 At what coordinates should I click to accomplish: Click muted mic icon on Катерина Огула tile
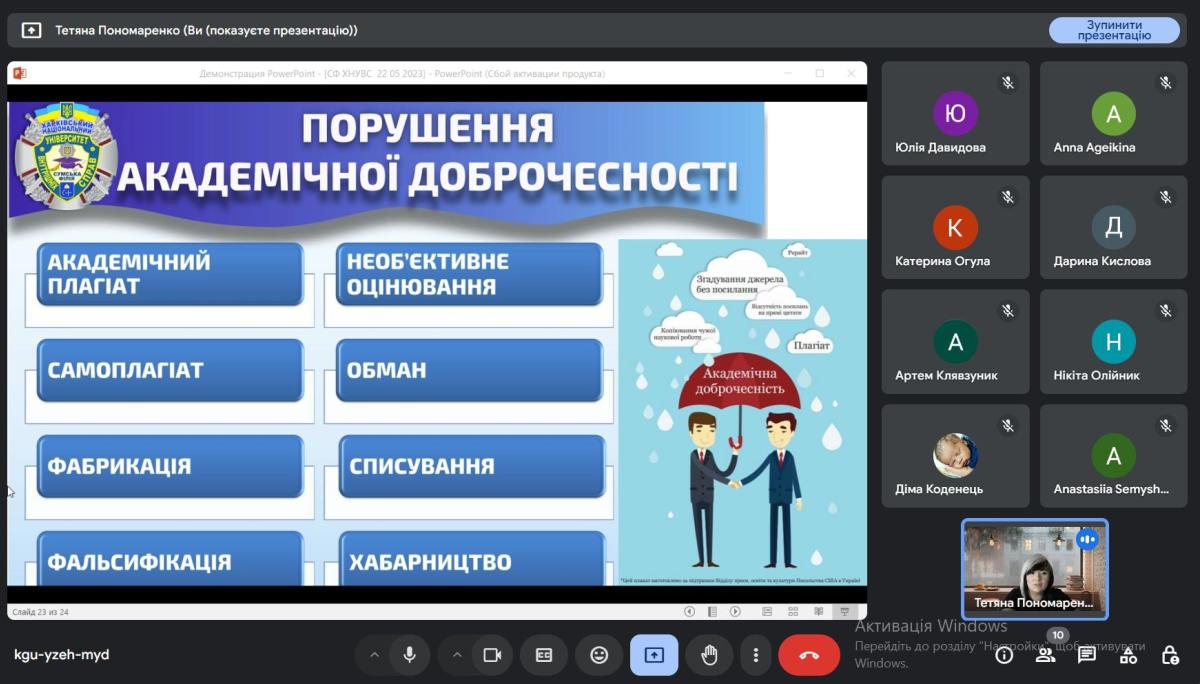[x=1008, y=197]
